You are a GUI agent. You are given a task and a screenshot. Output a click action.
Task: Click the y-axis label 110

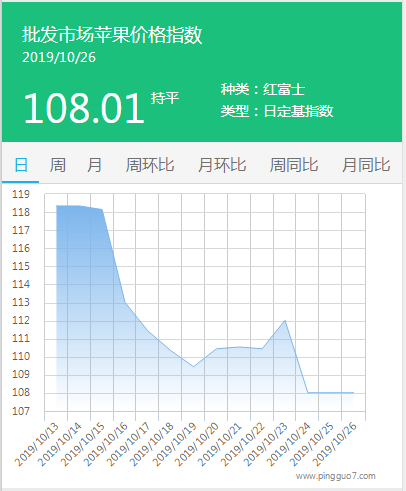tap(21, 356)
